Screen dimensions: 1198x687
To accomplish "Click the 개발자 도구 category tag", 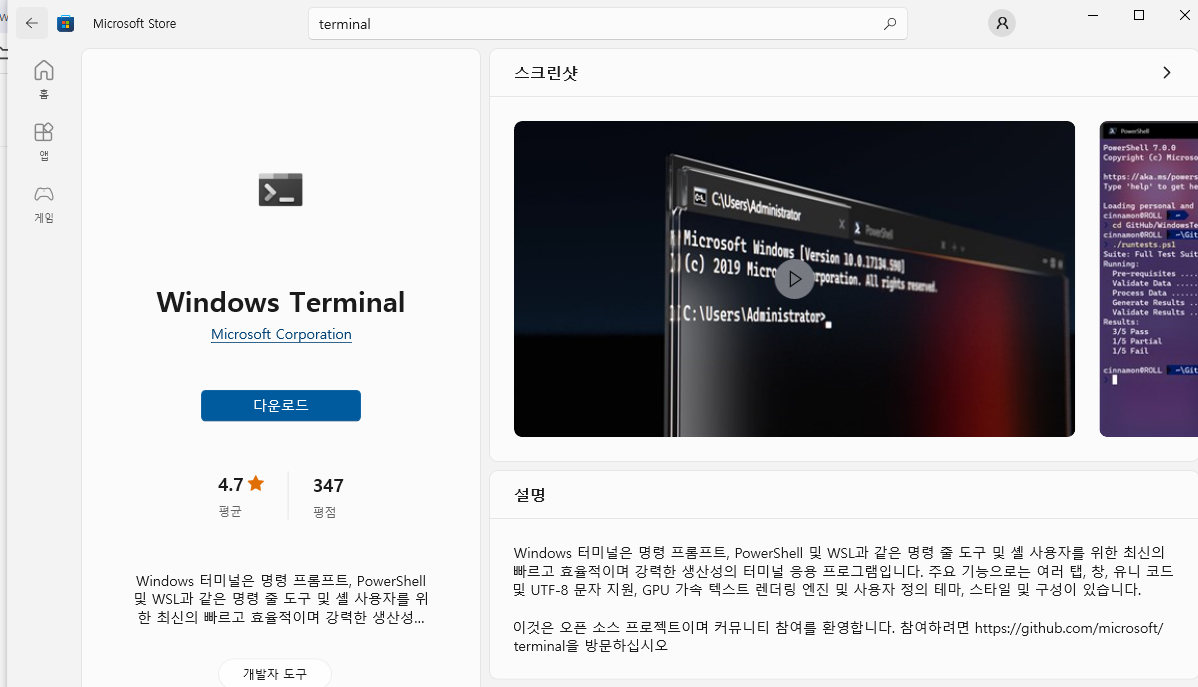I will click(275, 673).
